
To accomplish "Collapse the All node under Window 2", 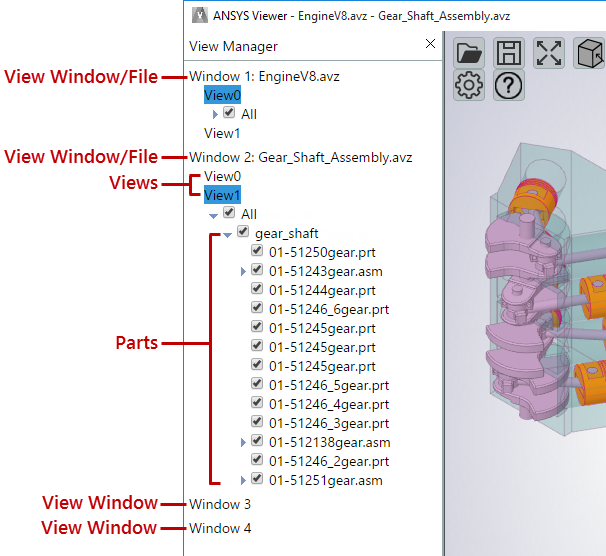I will pos(213,216).
